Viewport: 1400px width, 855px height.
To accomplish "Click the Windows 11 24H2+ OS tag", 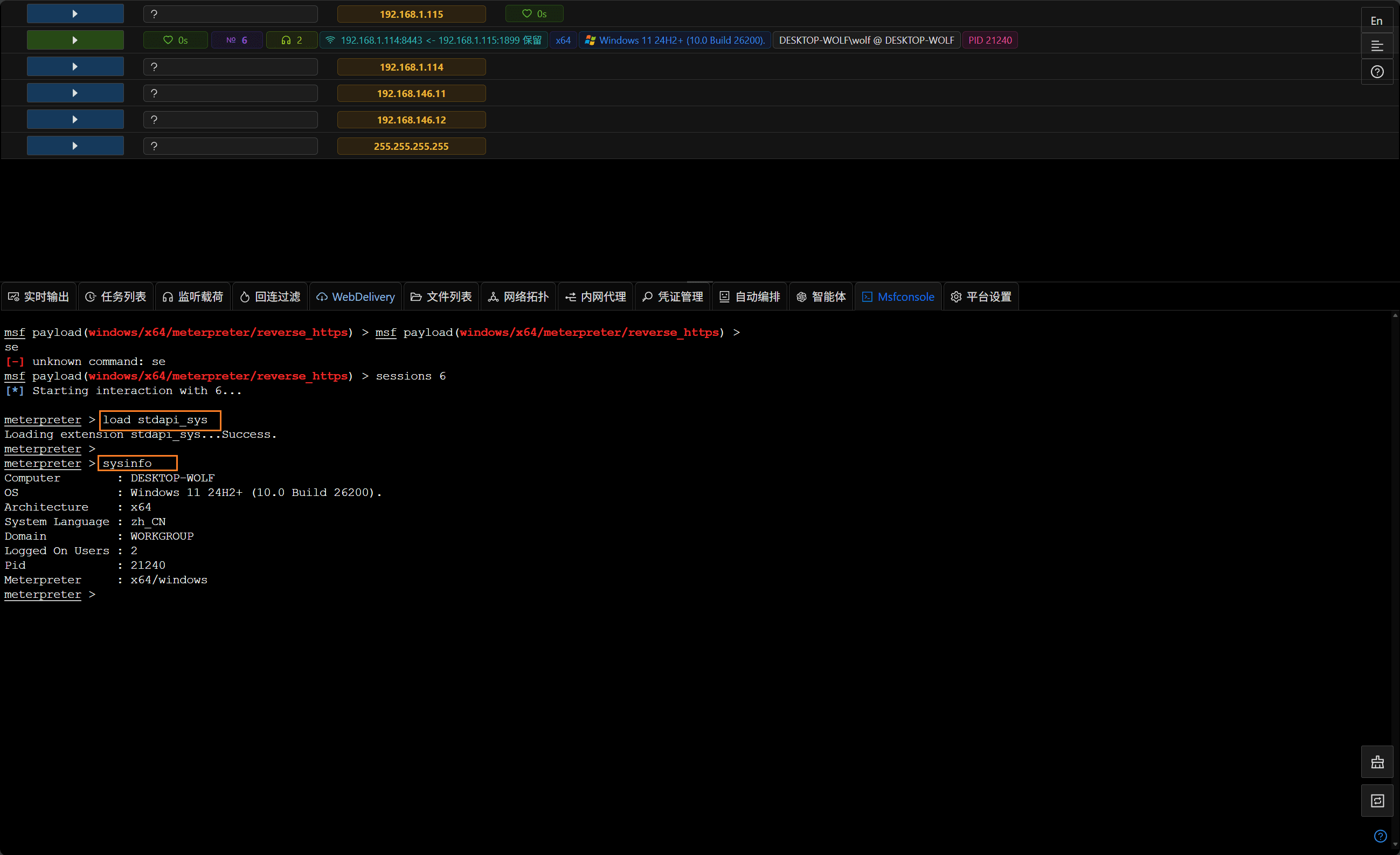I will [675, 40].
